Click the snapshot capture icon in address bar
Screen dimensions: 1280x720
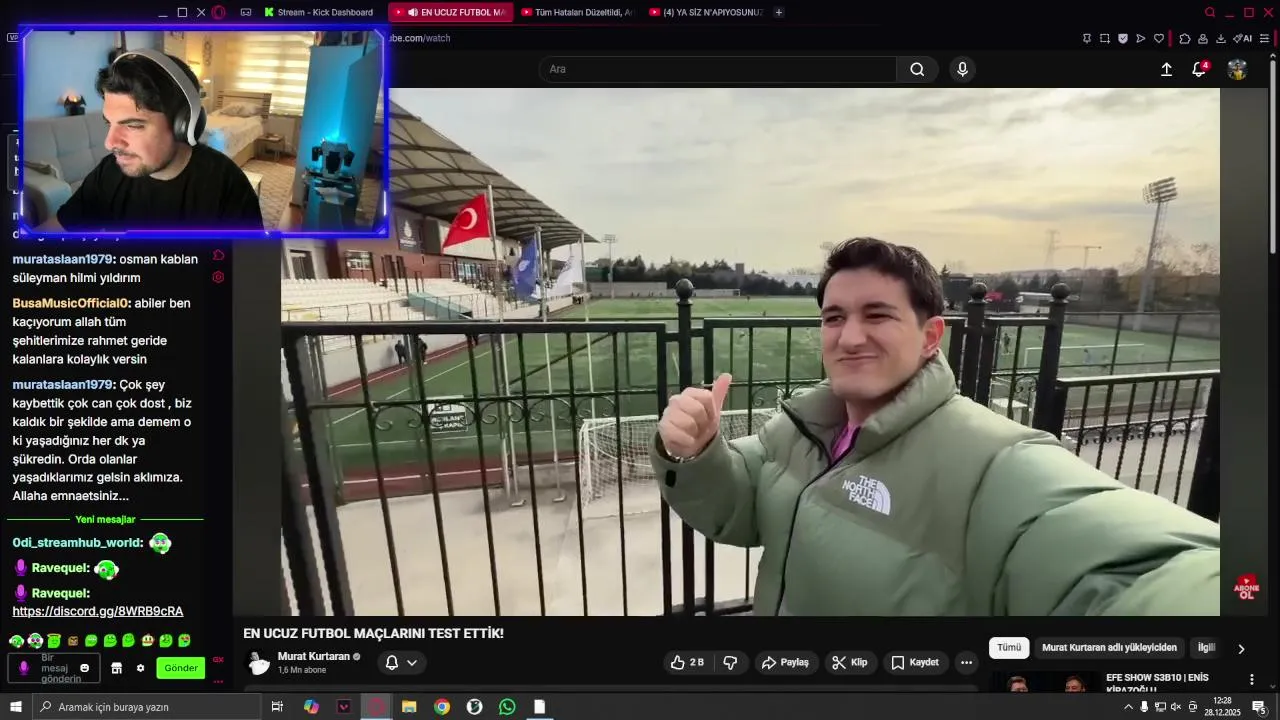pos(1105,38)
